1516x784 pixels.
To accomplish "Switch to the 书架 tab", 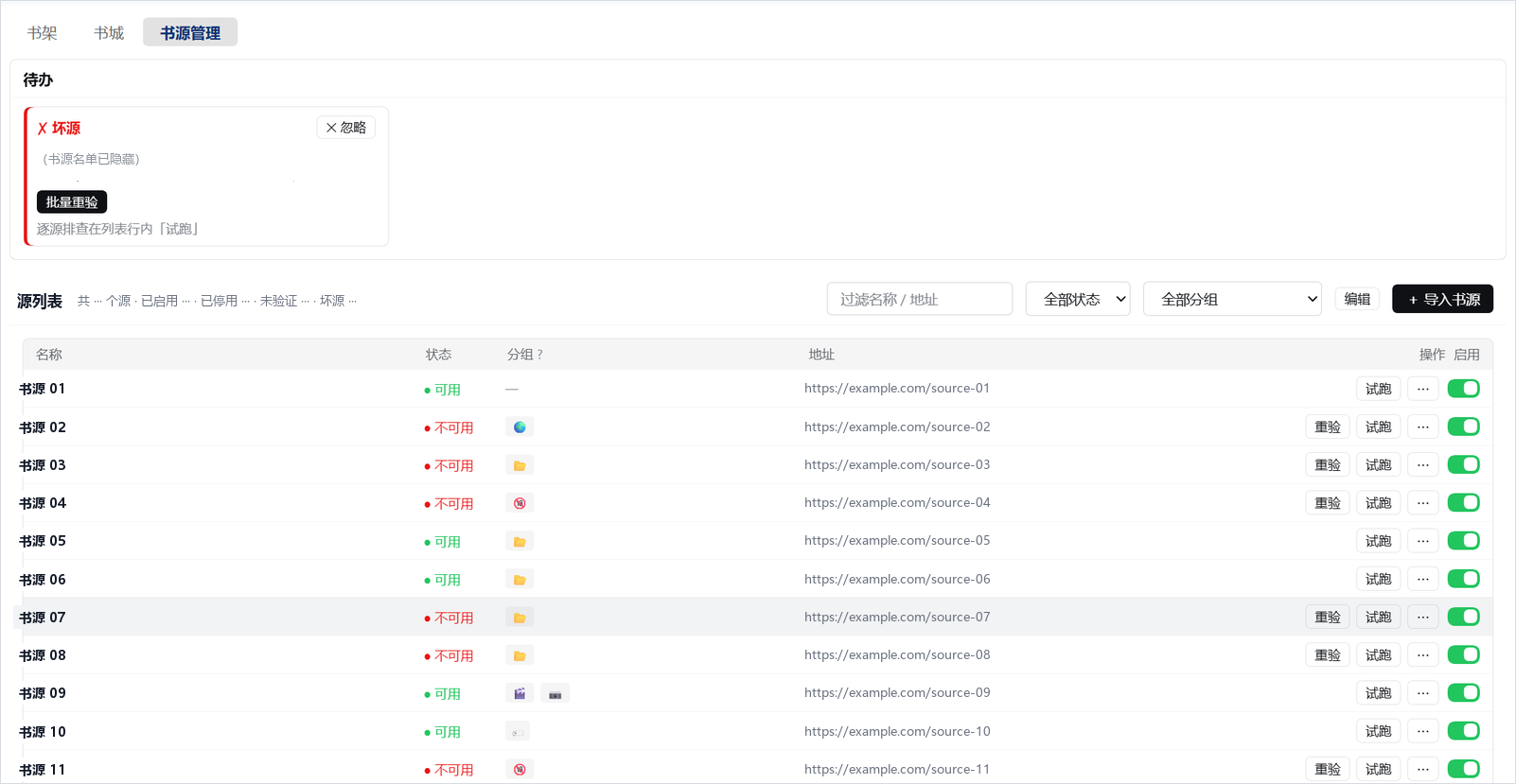I will pos(42,32).
